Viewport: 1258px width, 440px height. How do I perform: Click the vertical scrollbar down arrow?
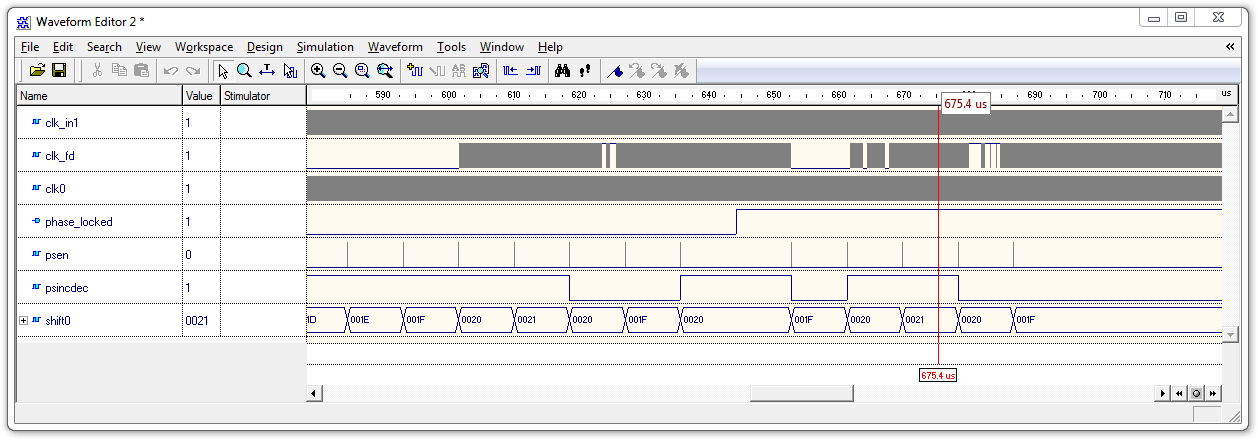click(x=1230, y=336)
